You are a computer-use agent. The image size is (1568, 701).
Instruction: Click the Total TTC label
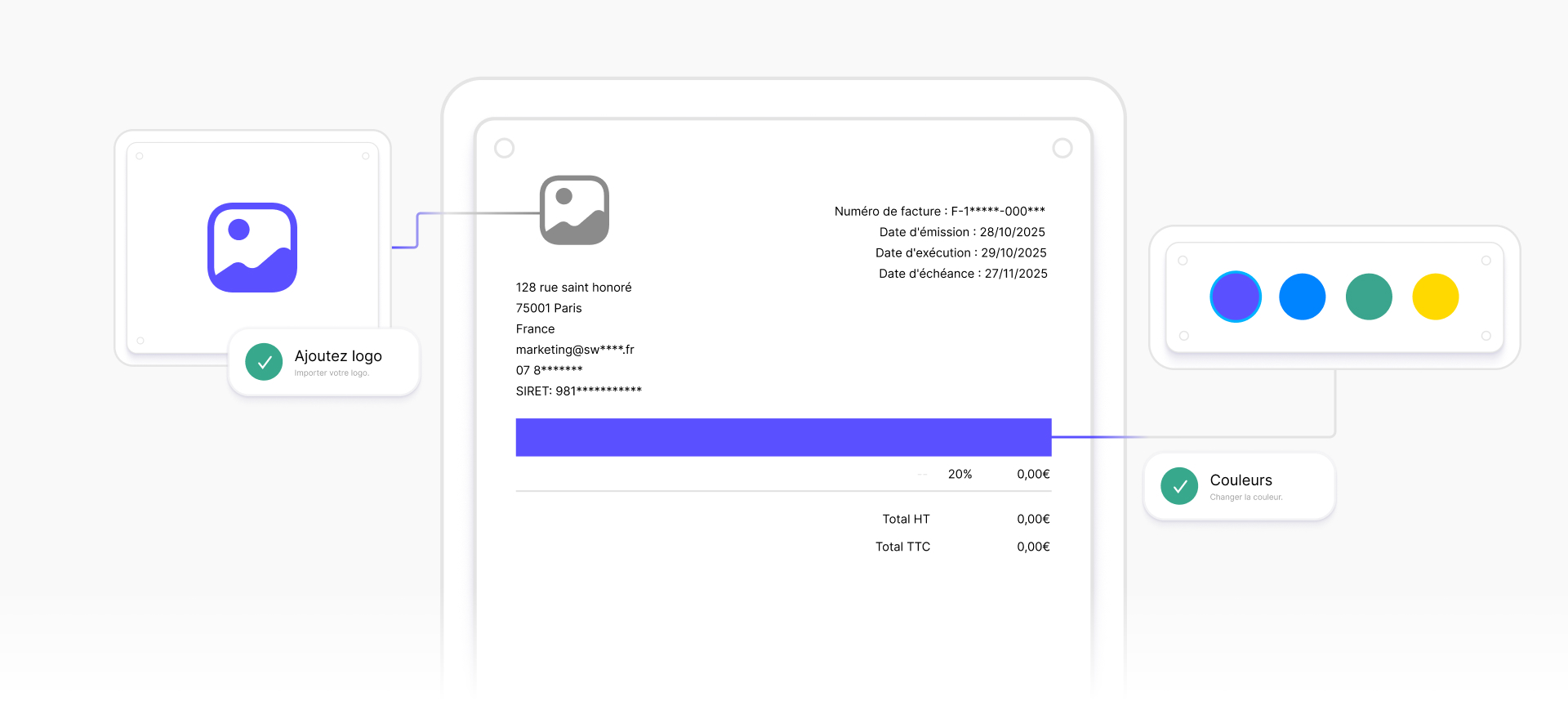point(902,547)
